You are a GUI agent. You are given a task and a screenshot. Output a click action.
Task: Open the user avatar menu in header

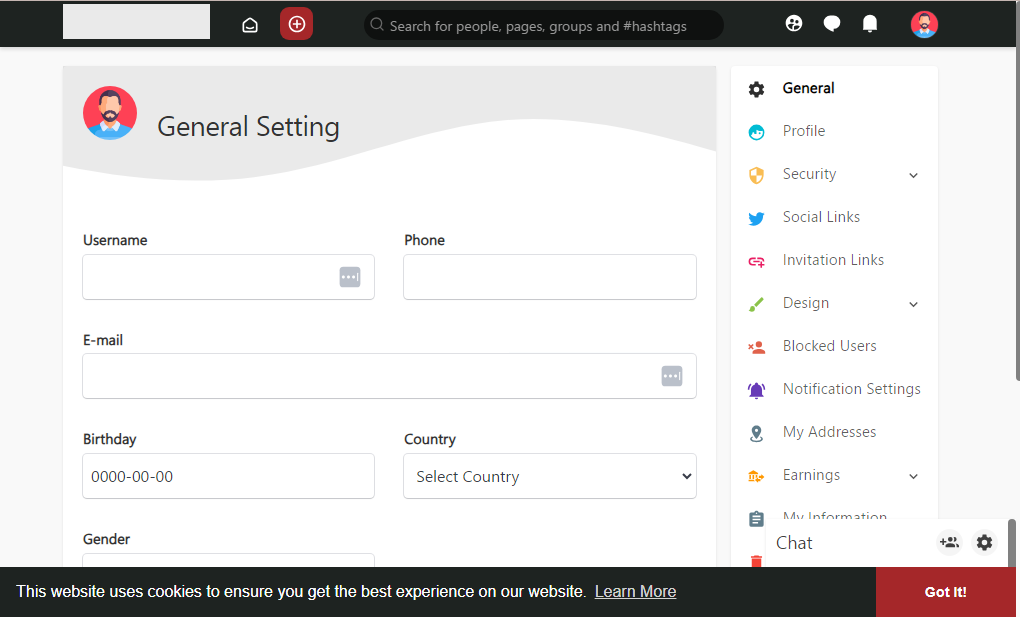924,25
